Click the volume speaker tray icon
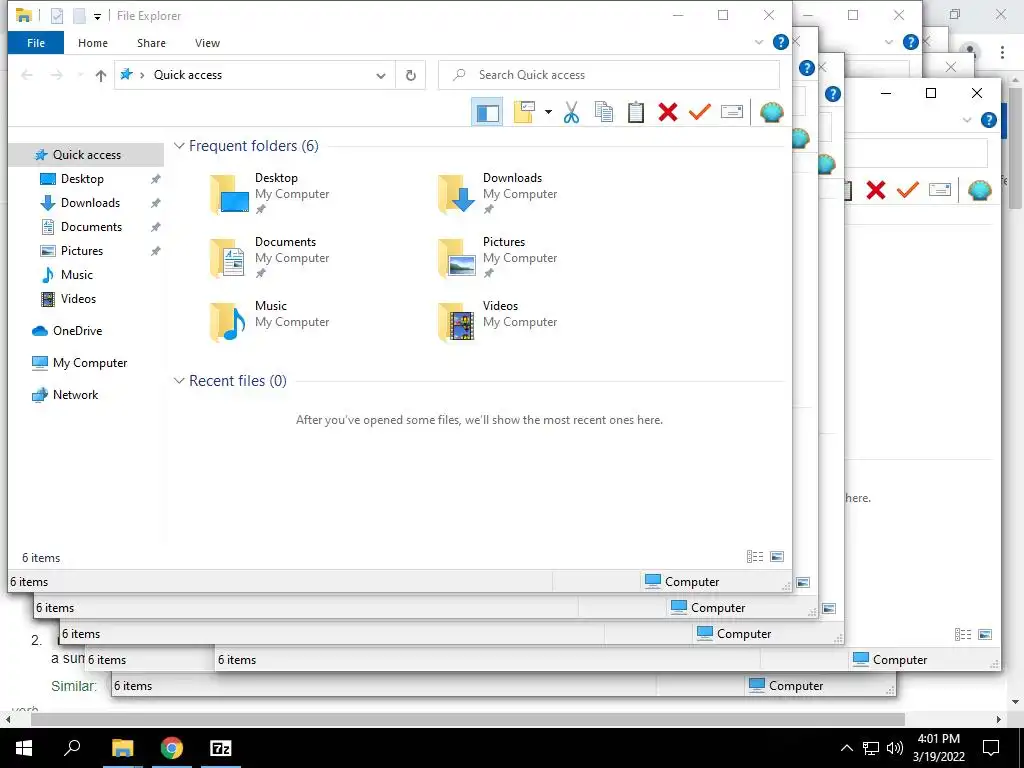Viewport: 1024px width, 768px height. pyautogui.click(x=895, y=748)
